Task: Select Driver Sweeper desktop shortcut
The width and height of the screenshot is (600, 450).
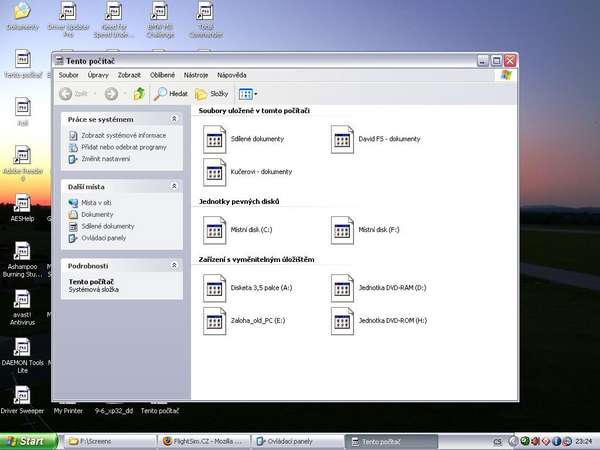Action: pyautogui.click(x=22, y=400)
